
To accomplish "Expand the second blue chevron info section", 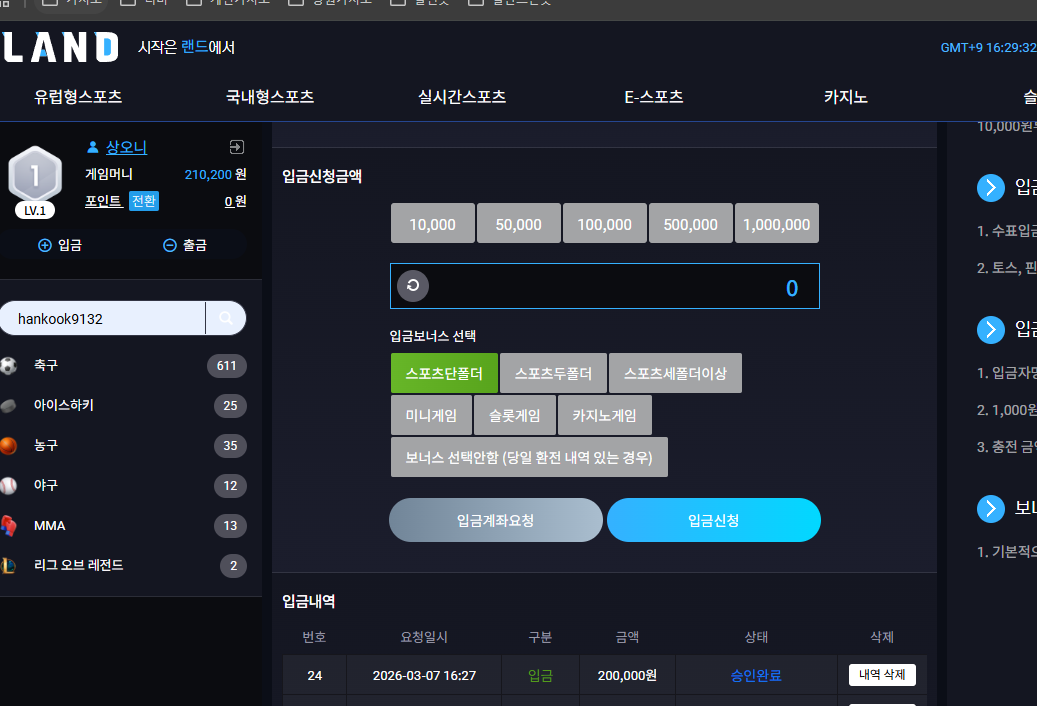I will coord(991,329).
